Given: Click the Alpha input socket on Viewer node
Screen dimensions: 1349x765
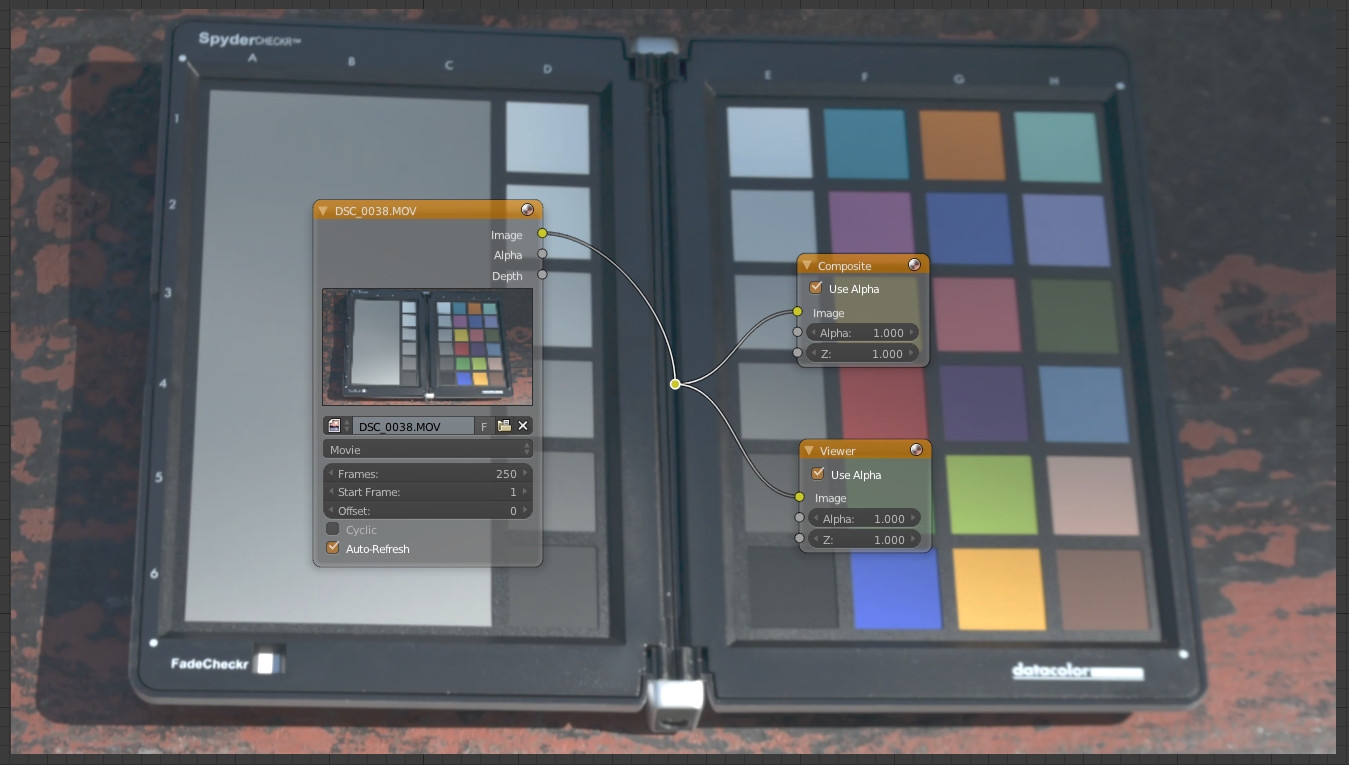Looking at the screenshot, I should (799, 518).
